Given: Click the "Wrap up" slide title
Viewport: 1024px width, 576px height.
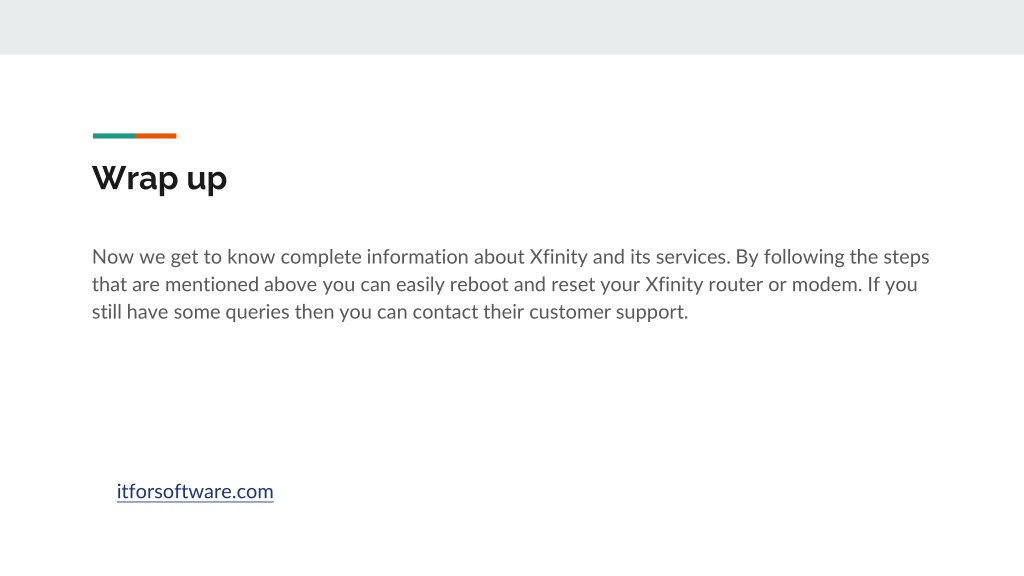Looking at the screenshot, I should pos(159,178).
